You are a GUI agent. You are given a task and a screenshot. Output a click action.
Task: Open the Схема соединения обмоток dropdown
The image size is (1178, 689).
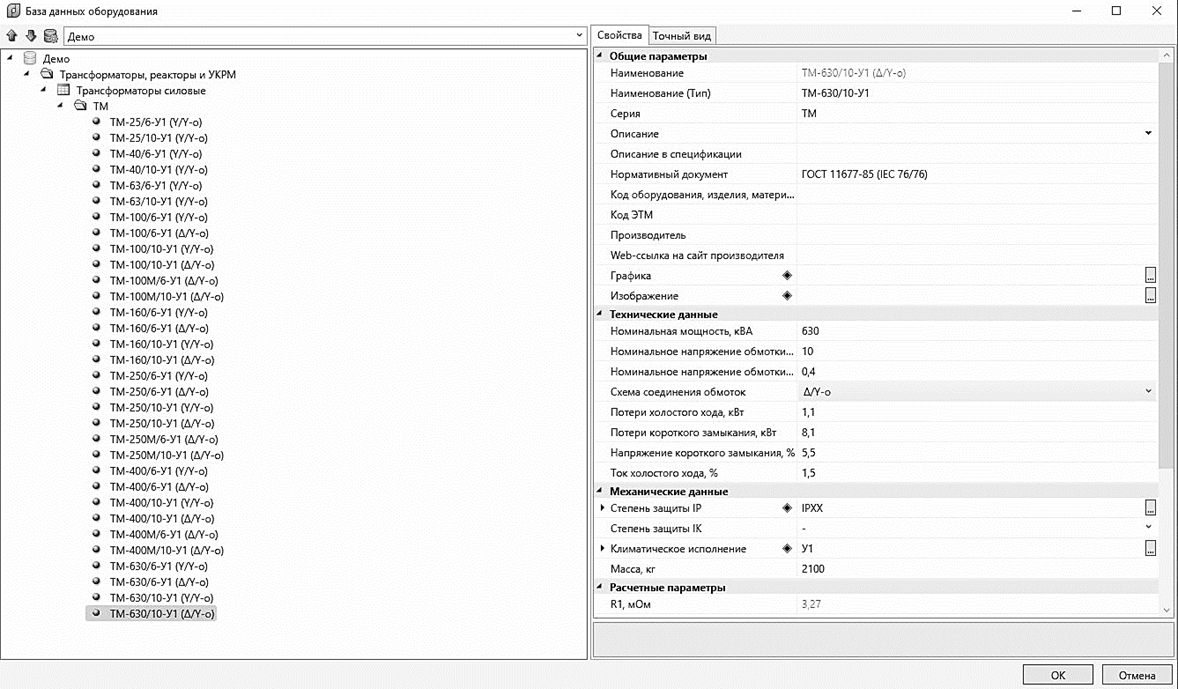coord(1148,392)
